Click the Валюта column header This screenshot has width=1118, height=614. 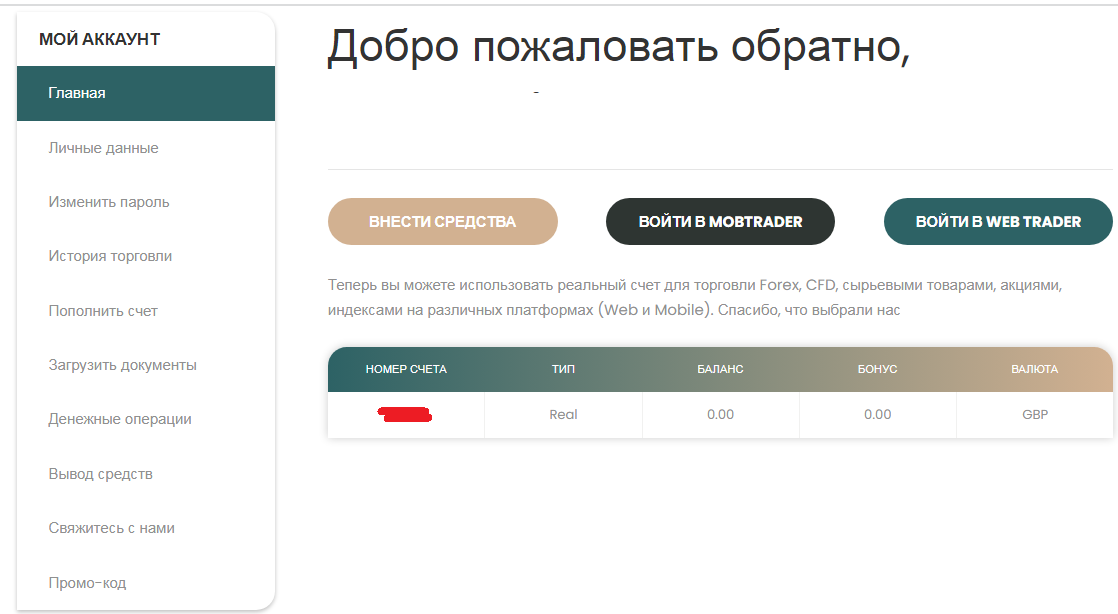coord(1035,369)
